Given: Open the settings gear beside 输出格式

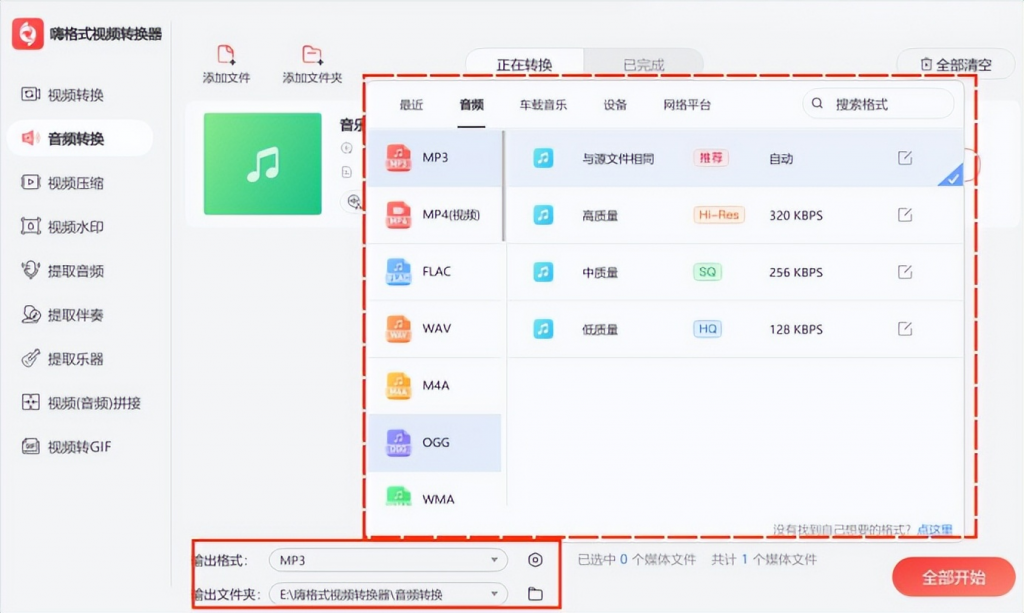Looking at the screenshot, I should coord(536,561).
